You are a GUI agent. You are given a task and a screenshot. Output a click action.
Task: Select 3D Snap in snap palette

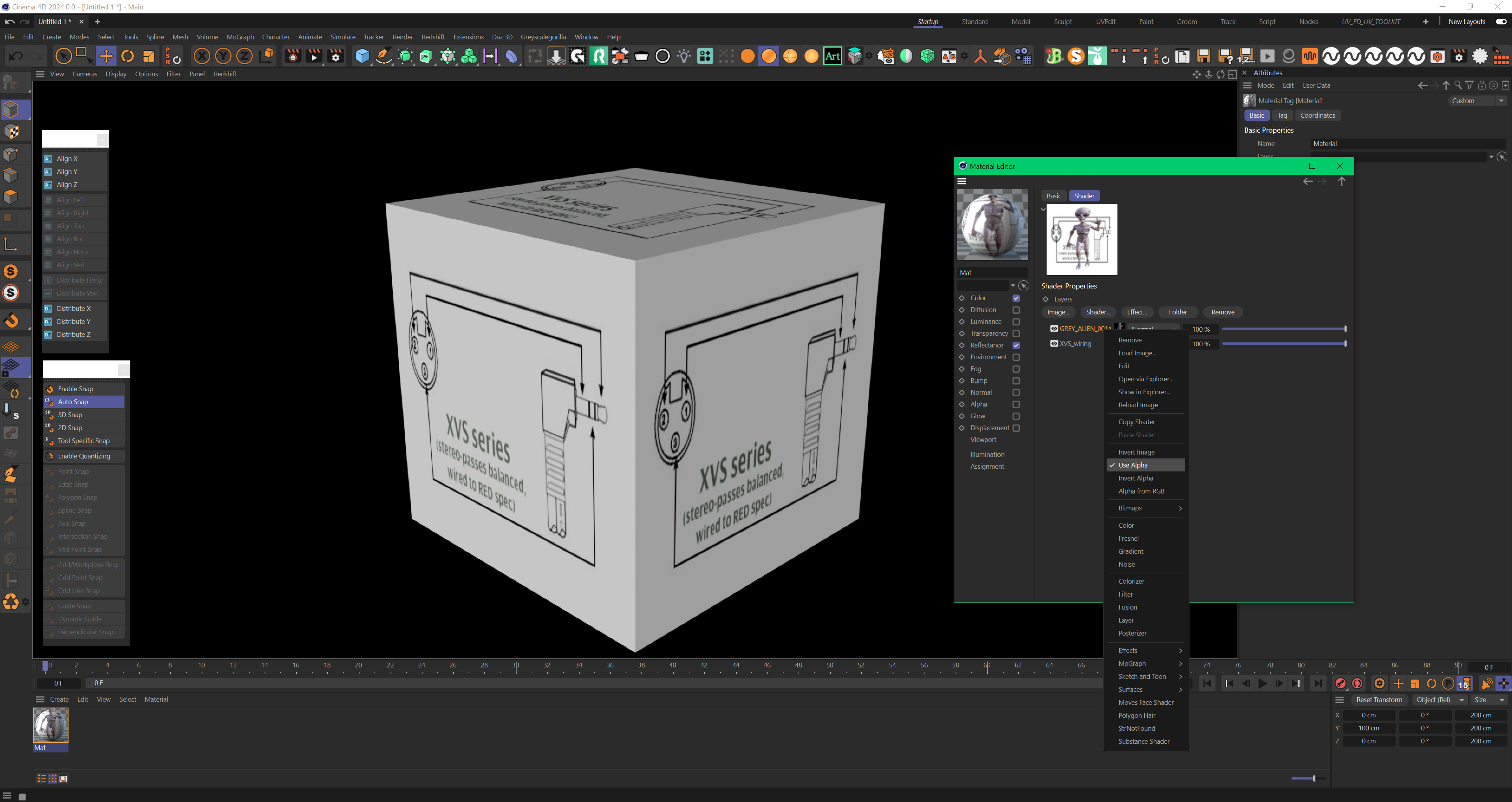coord(84,415)
